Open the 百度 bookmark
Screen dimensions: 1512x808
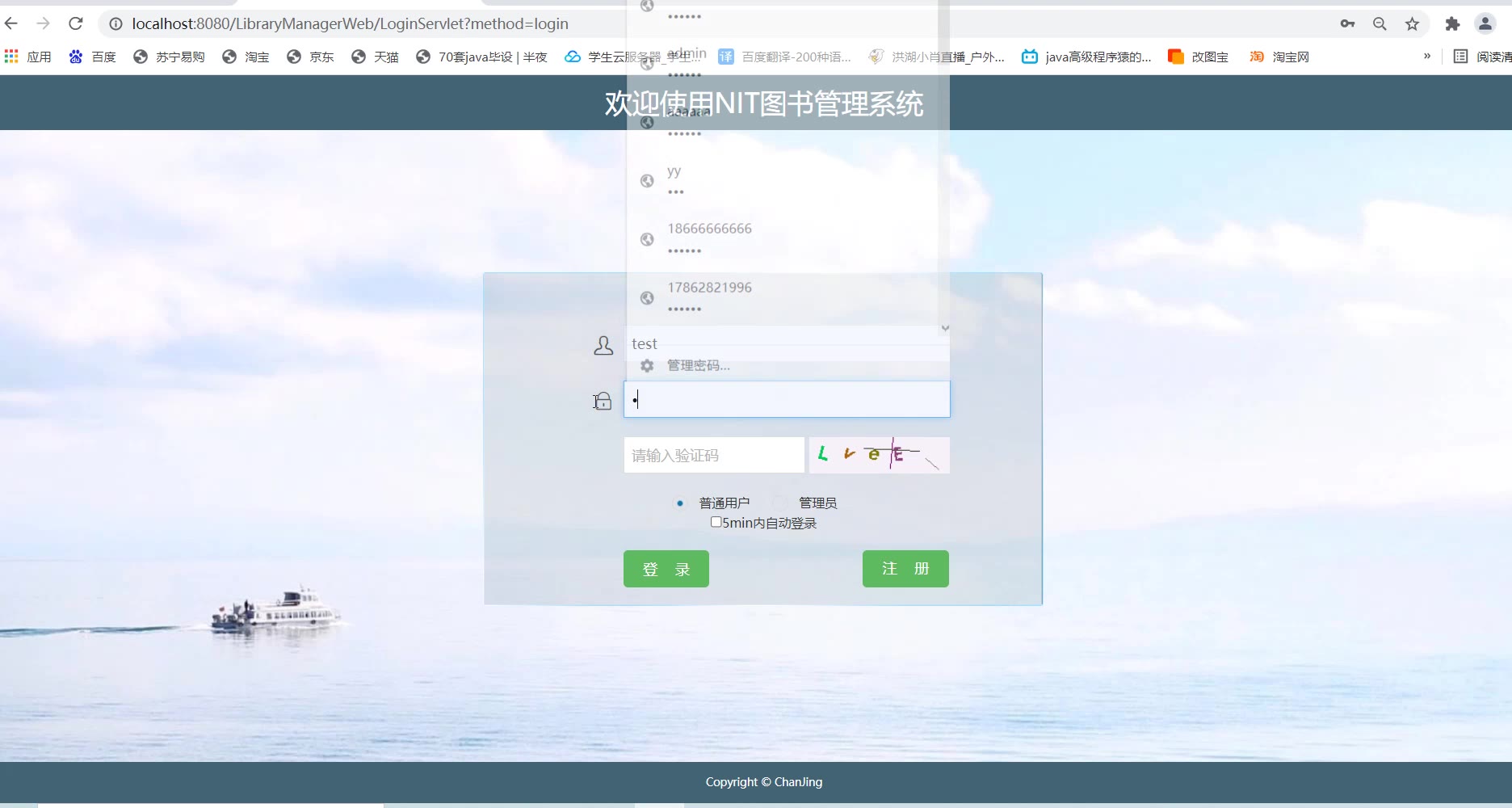coord(92,57)
